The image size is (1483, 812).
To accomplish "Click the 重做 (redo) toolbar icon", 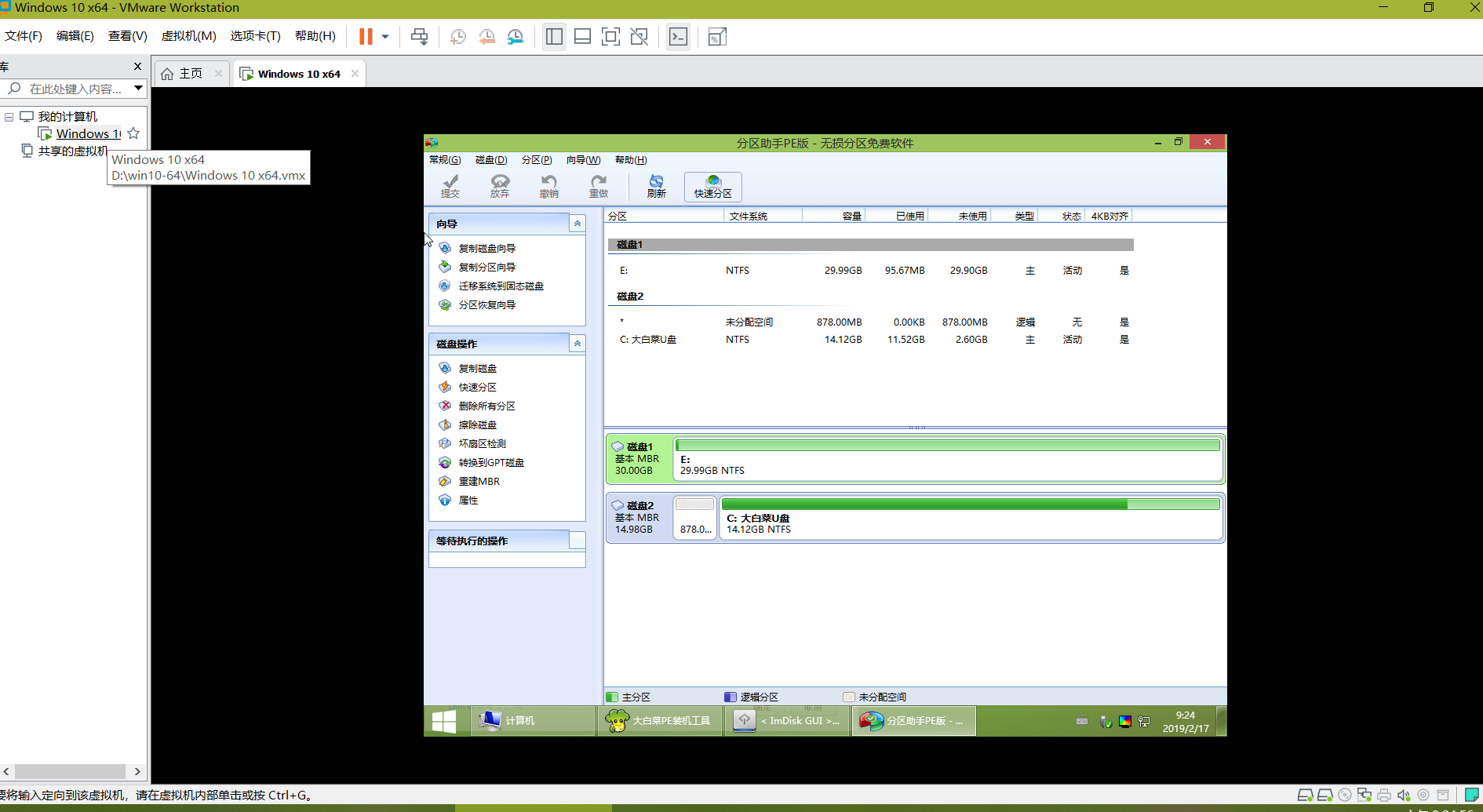I will (599, 186).
